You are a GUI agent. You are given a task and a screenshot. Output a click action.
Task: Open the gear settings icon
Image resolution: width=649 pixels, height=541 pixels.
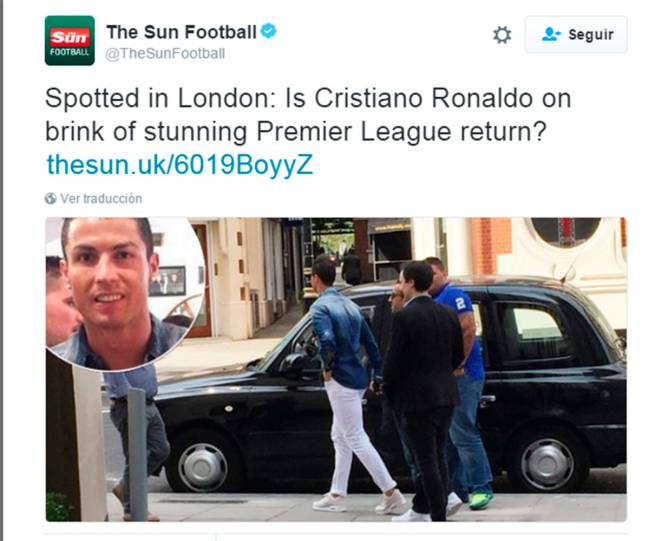(x=502, y=35)
